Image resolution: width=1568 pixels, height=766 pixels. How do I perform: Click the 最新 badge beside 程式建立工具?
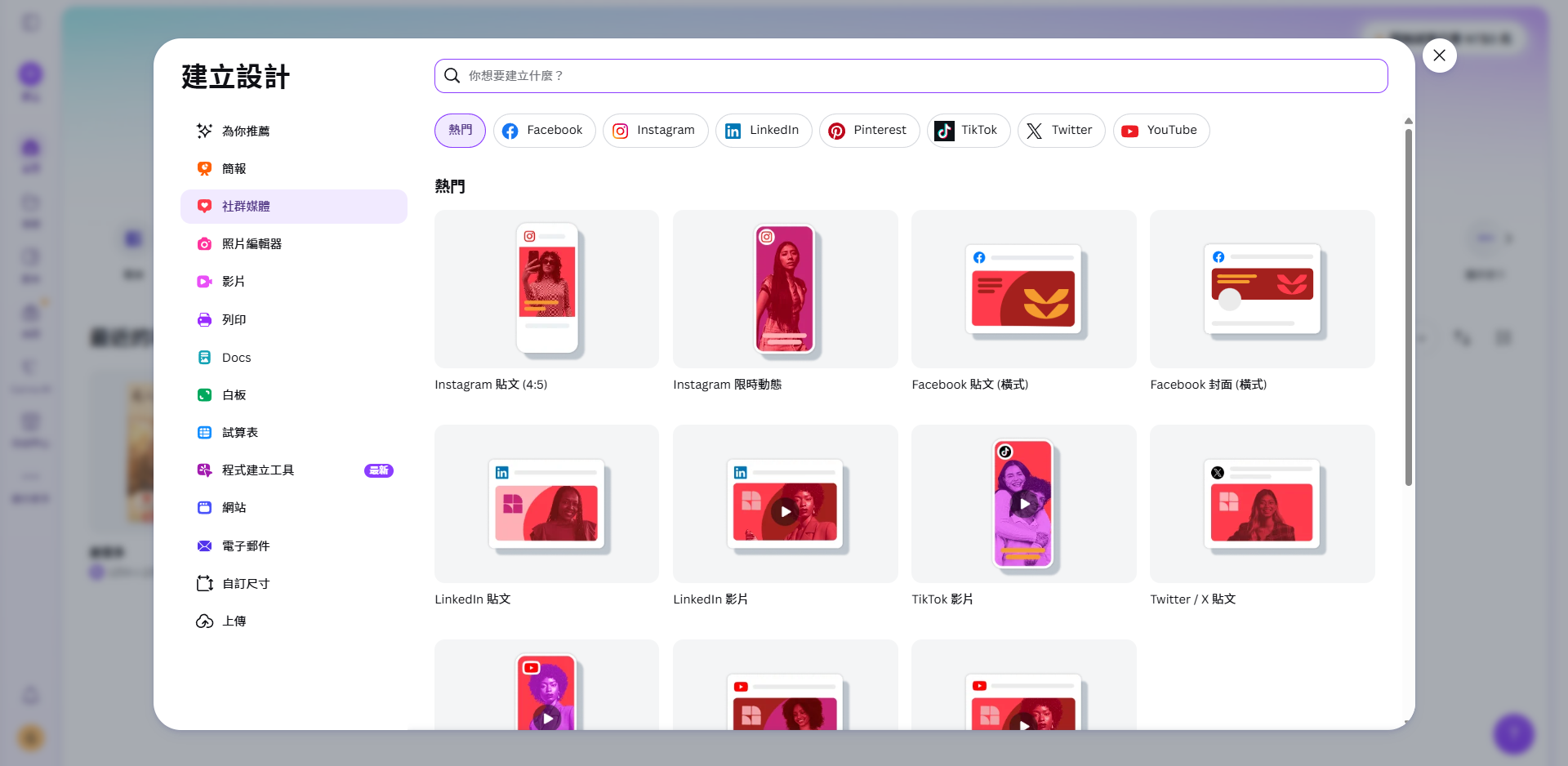(x=379, y=470)
